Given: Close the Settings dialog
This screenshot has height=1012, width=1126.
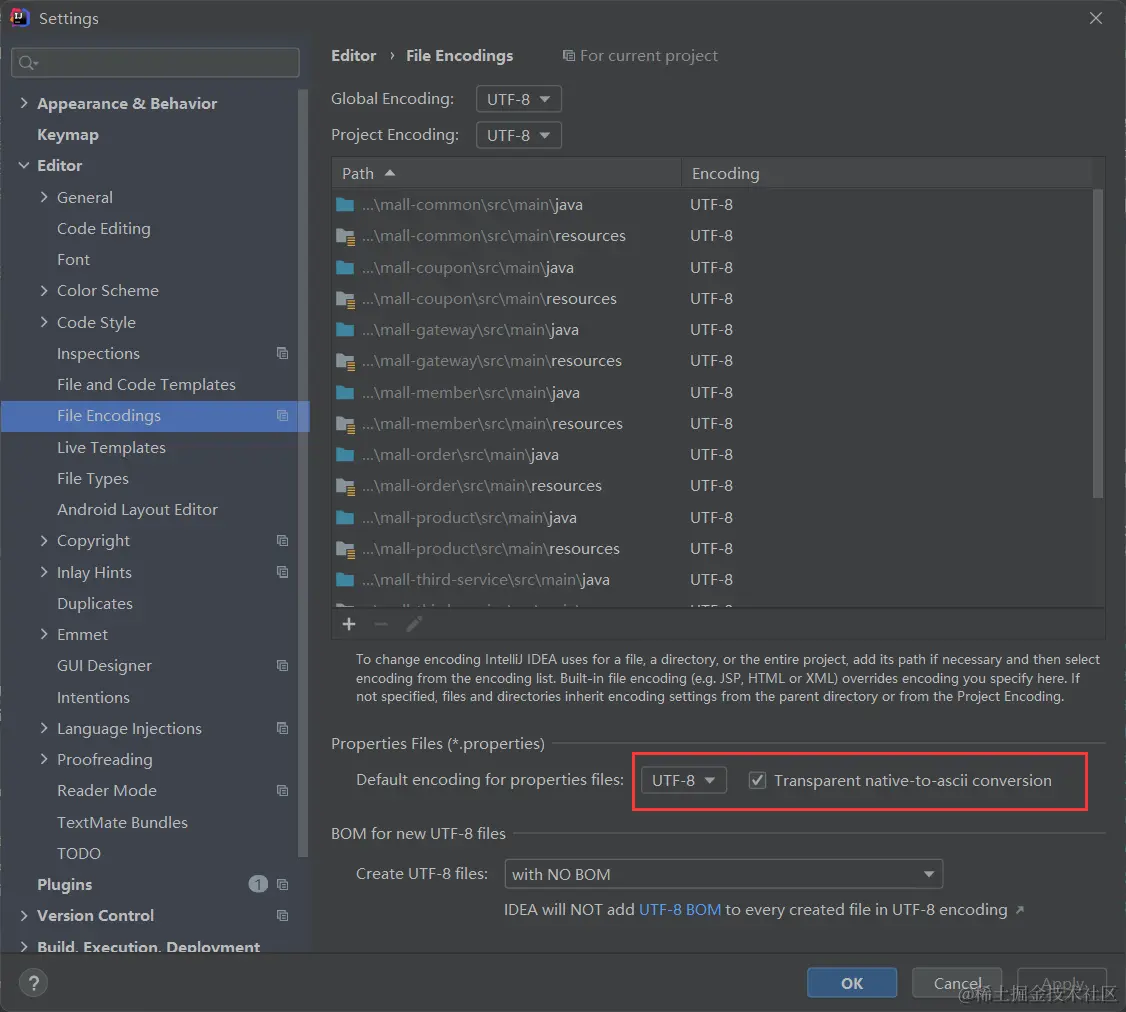Looking at the screenshot, I should [1095, 18].
